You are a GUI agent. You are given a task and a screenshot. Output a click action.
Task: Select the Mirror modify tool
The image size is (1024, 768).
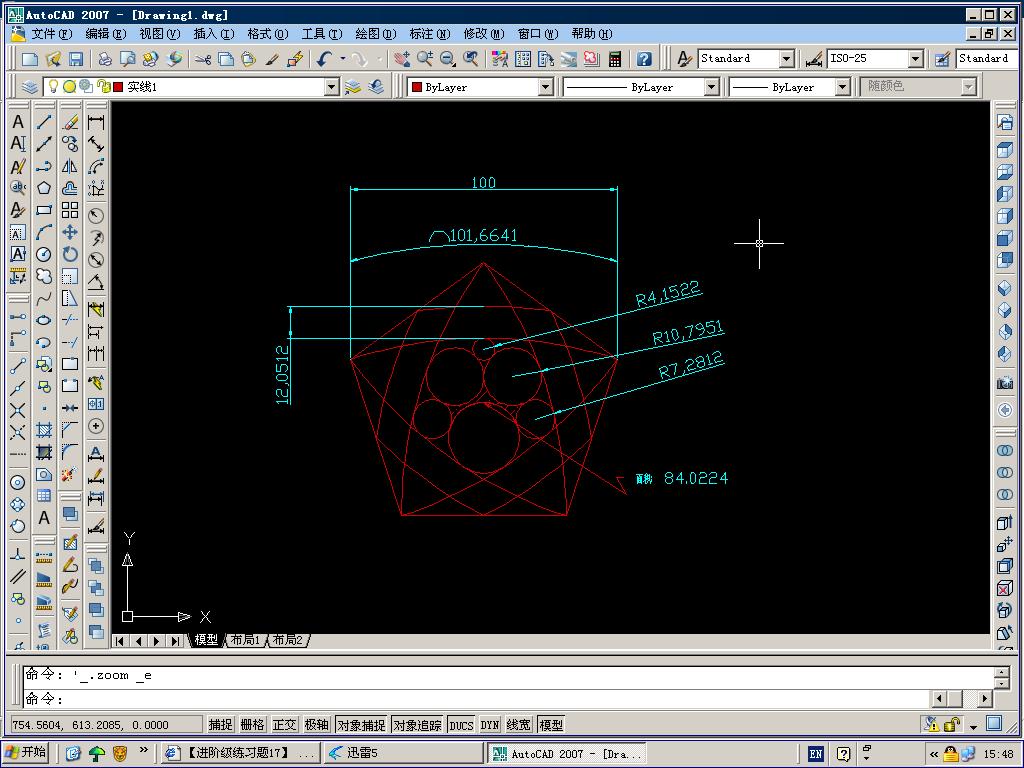click(70, 166)
